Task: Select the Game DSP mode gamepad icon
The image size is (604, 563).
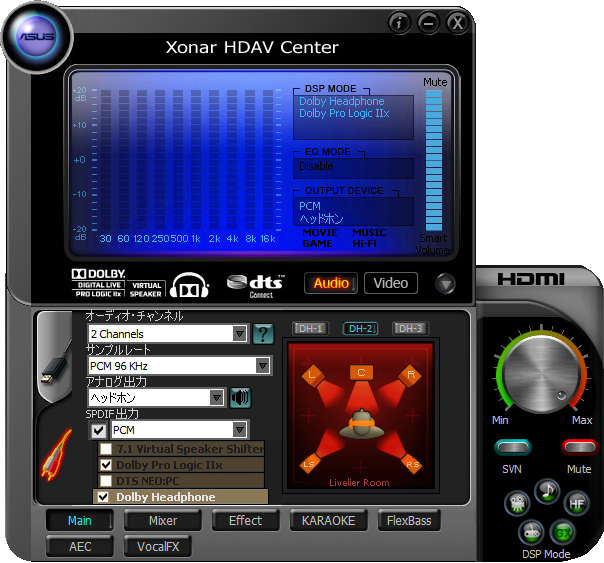Action: (529, 533)
